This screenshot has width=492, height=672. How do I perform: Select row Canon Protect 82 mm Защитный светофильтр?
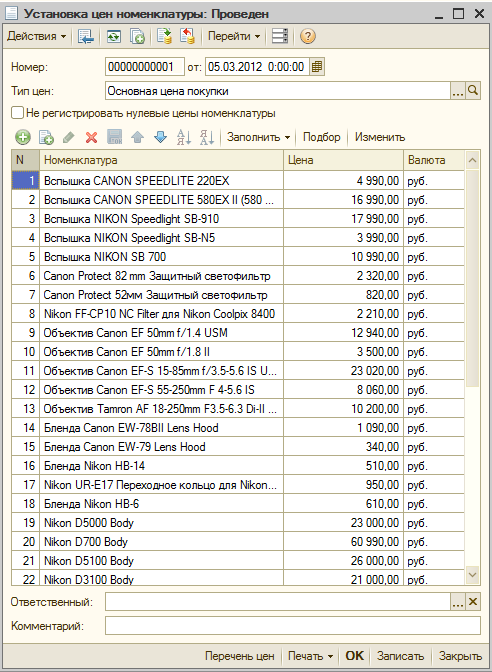[238, 276]
